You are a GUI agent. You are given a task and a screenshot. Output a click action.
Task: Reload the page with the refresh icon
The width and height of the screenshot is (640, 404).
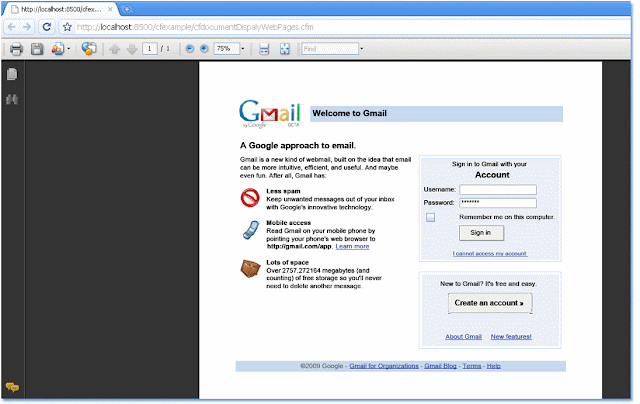[47, 27]
